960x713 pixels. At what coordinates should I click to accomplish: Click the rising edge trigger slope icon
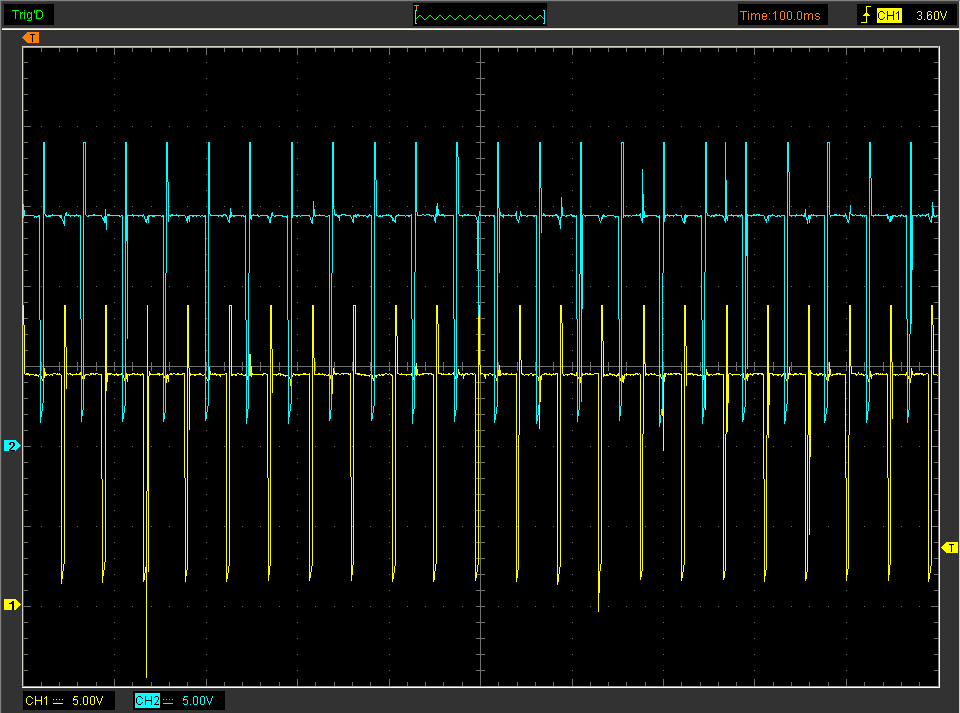coord(865,15)
